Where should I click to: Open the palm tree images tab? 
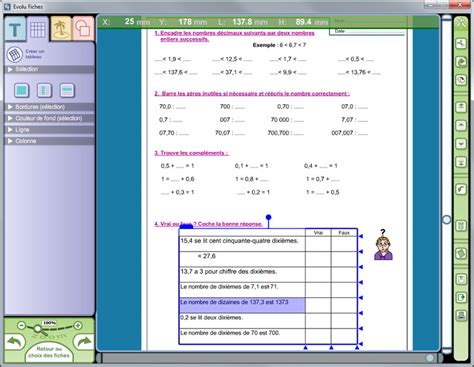click(61, 28)
